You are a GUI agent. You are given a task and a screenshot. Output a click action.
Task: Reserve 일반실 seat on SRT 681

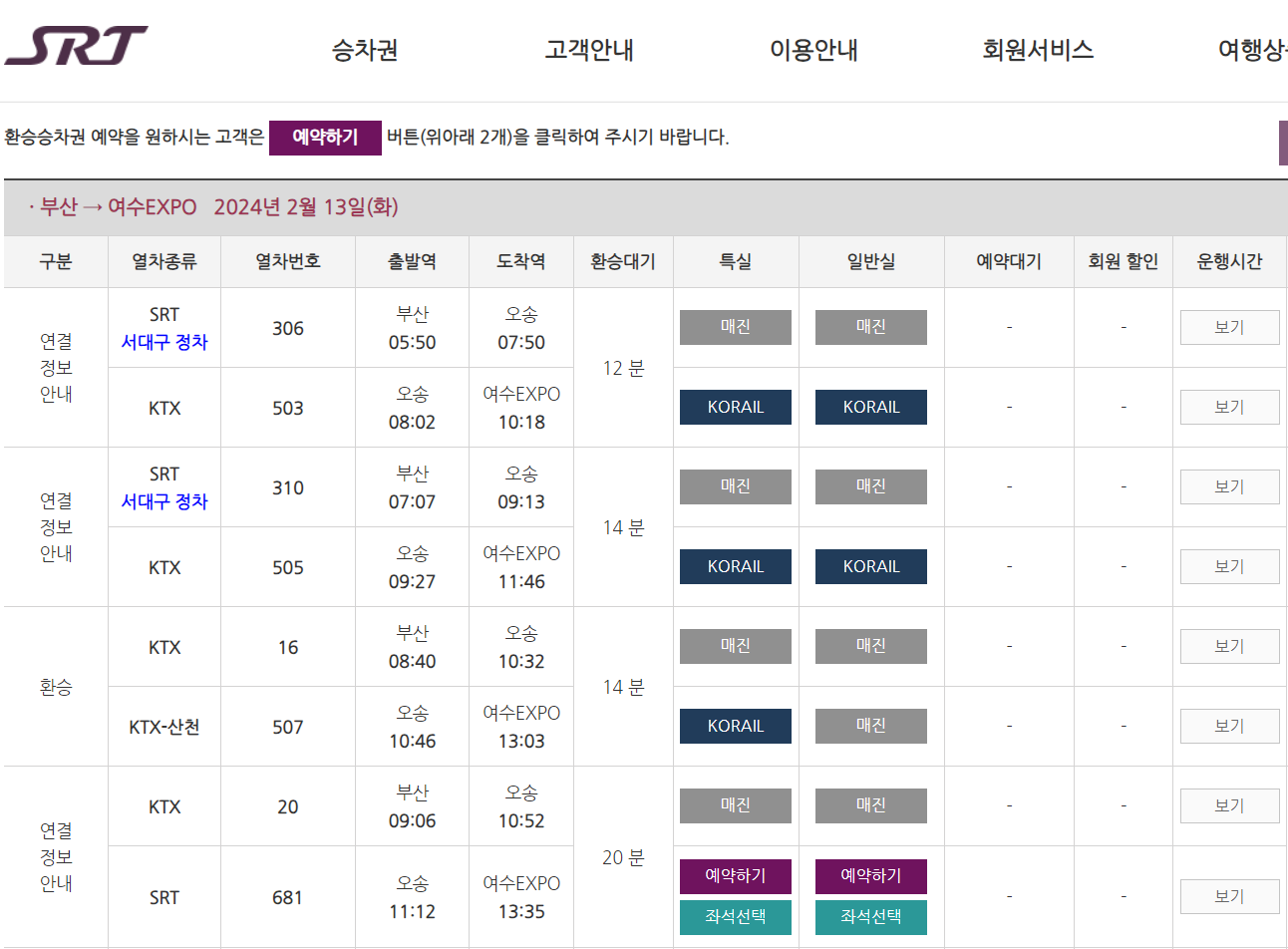pyautogui.click(x=871, y=876)
